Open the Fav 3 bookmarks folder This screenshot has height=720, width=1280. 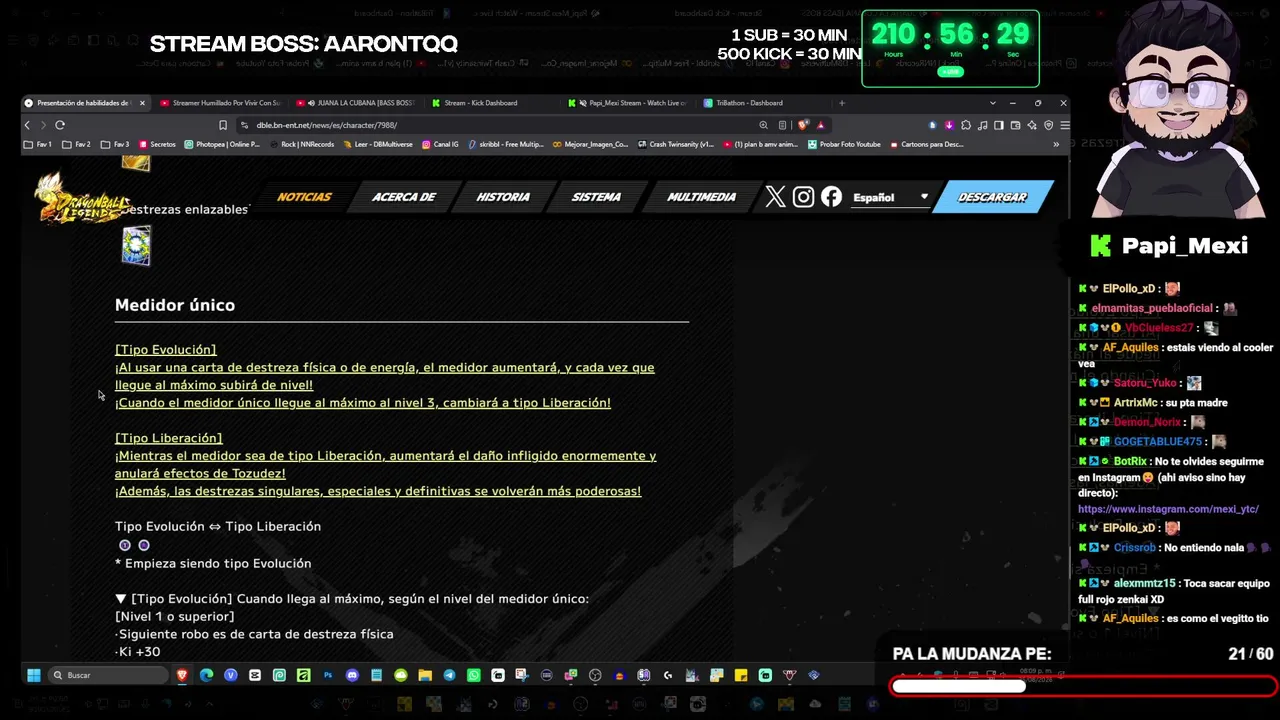coord(115,144)
